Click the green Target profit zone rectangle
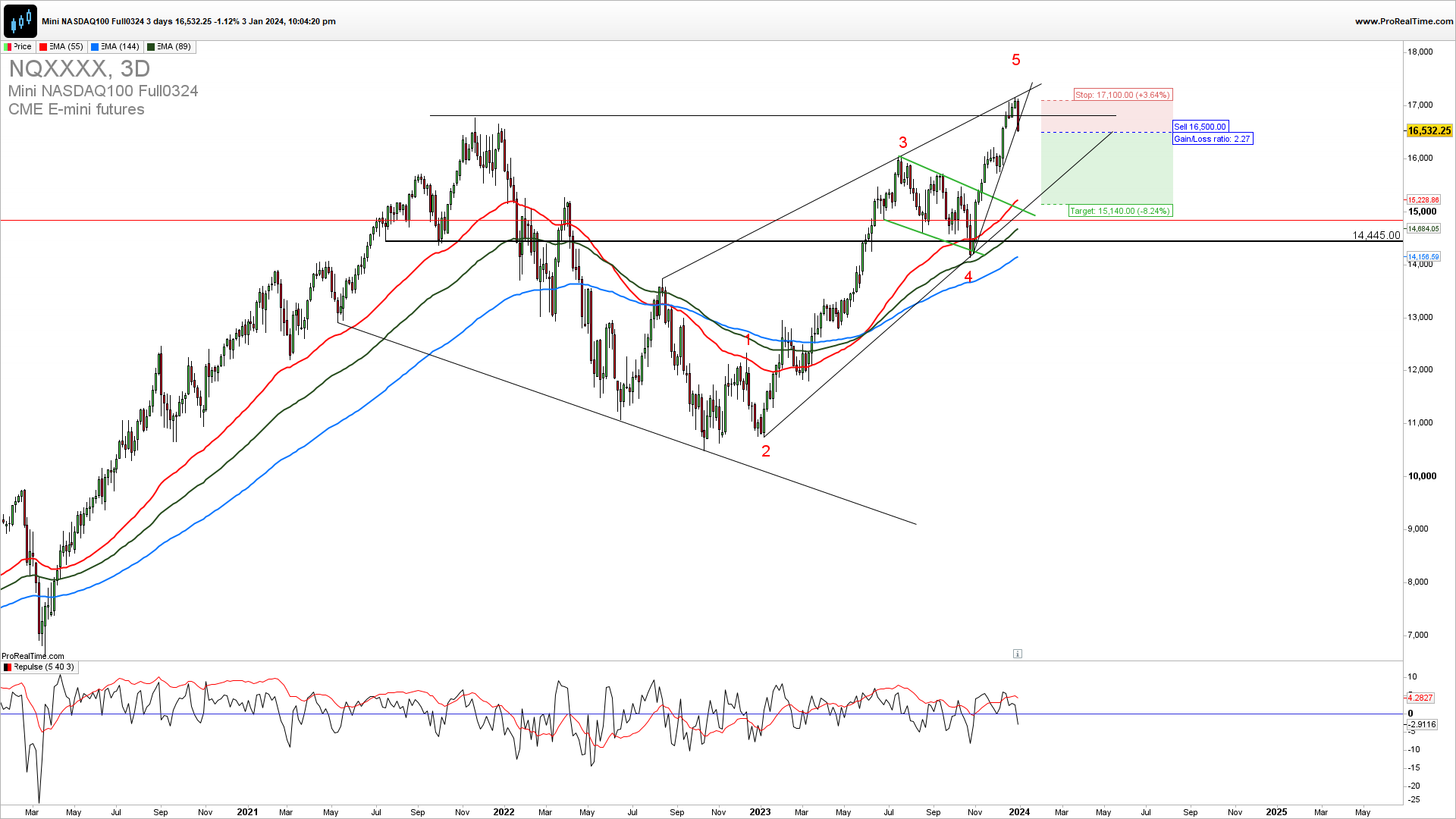The width and height of the screenshot is (1456, 819). 1106,168
